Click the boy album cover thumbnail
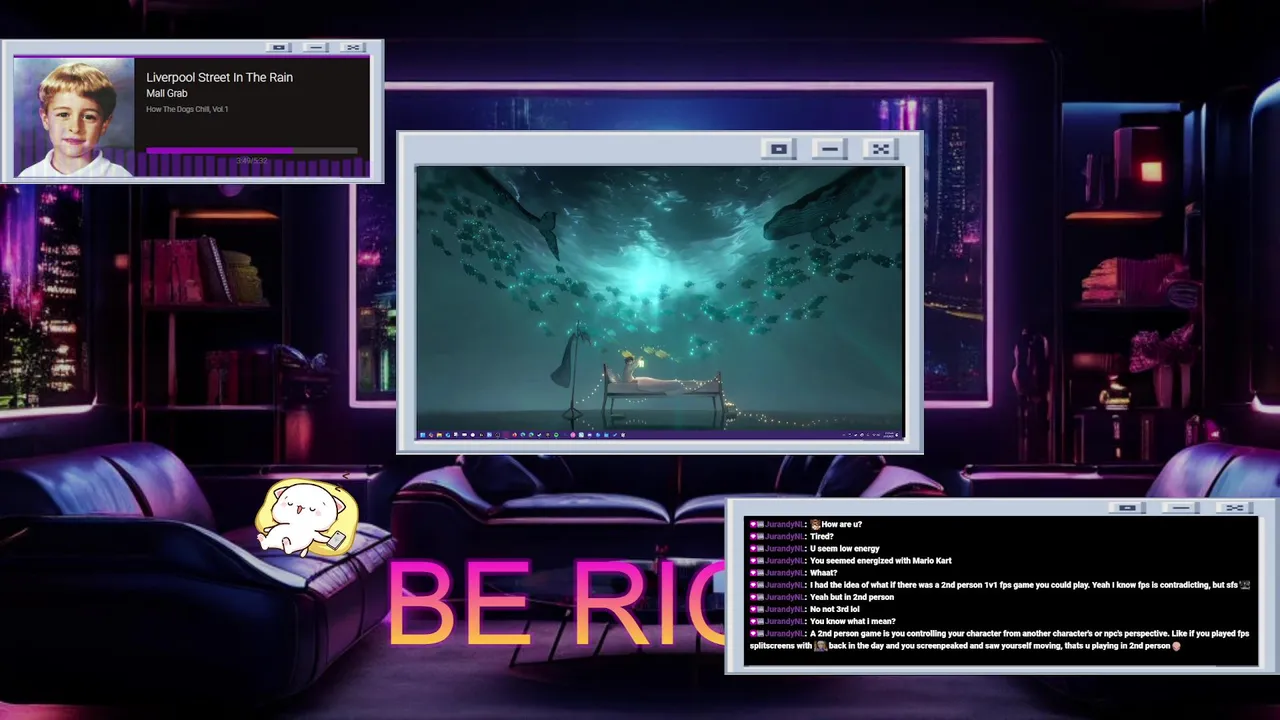 pyautogui.click(x=74, y=117)
